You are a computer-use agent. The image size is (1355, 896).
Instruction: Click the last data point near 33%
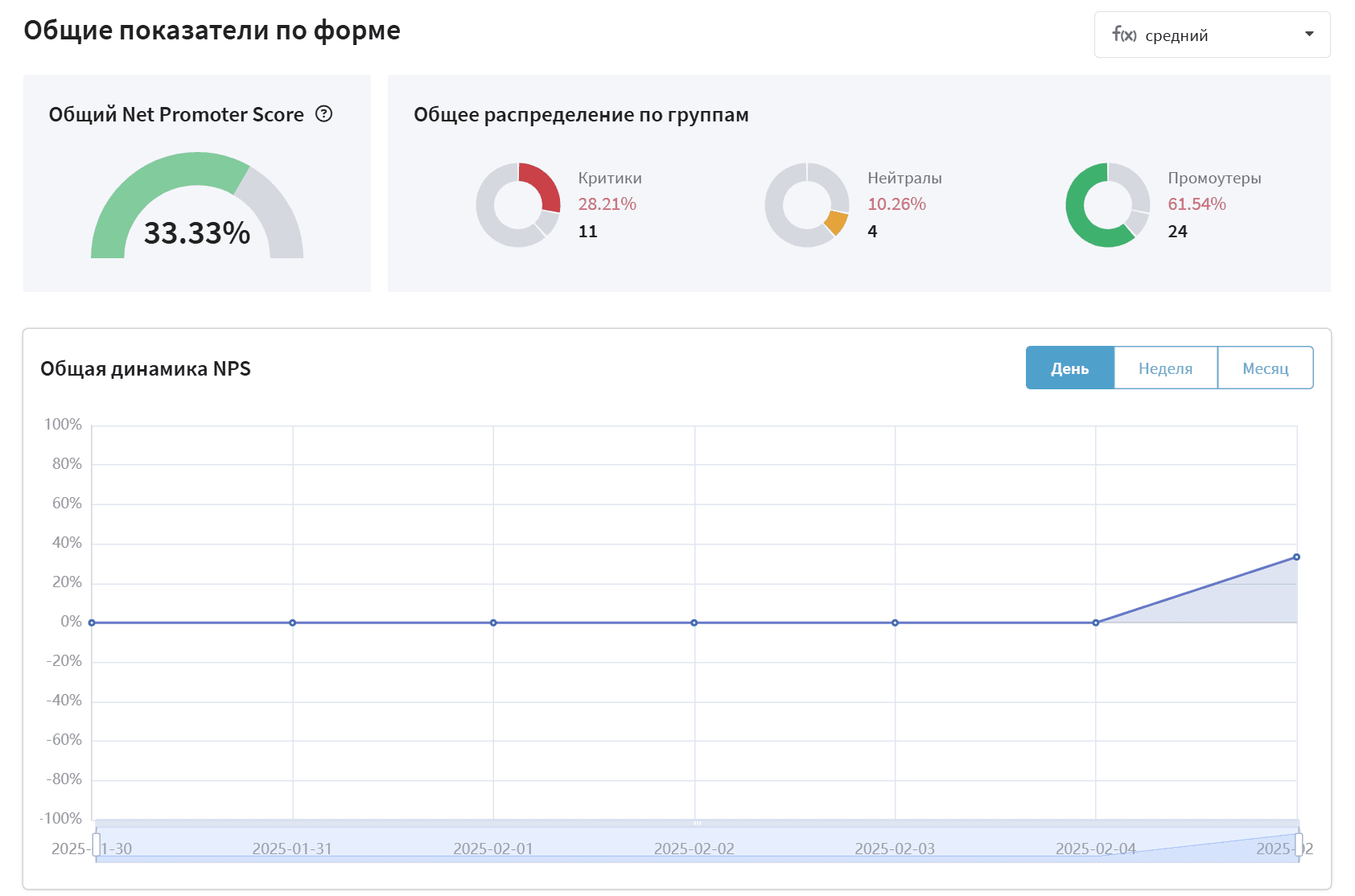(x=1296, y=557)
